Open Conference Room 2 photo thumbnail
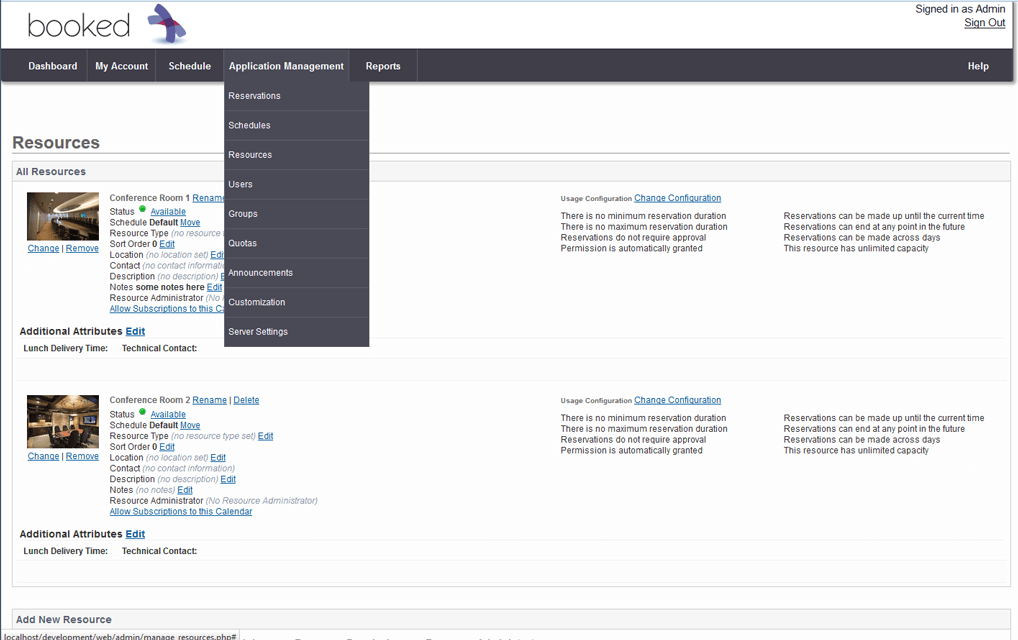 [63, 421]
